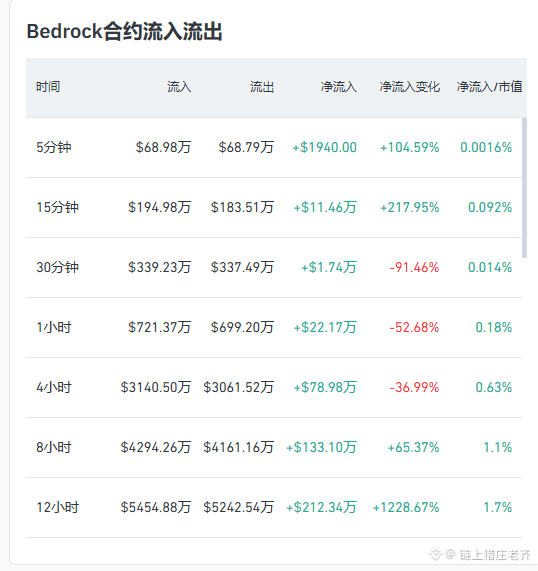
Task: Click the $3140.50万 inflow value
Action: 156,387
